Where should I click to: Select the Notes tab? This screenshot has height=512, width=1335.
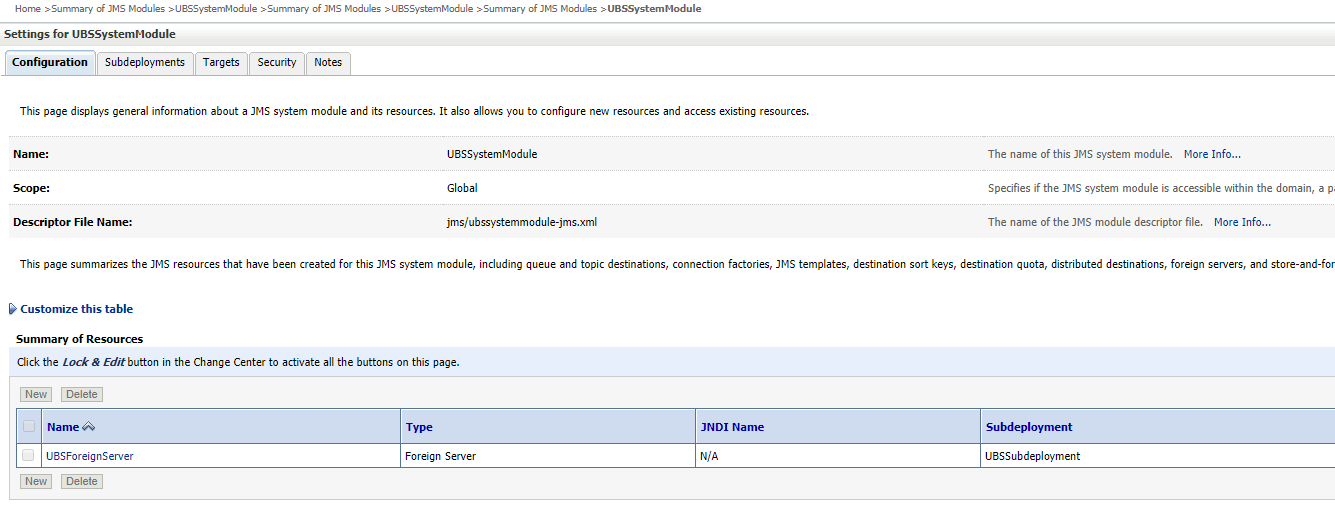(328, 62)
